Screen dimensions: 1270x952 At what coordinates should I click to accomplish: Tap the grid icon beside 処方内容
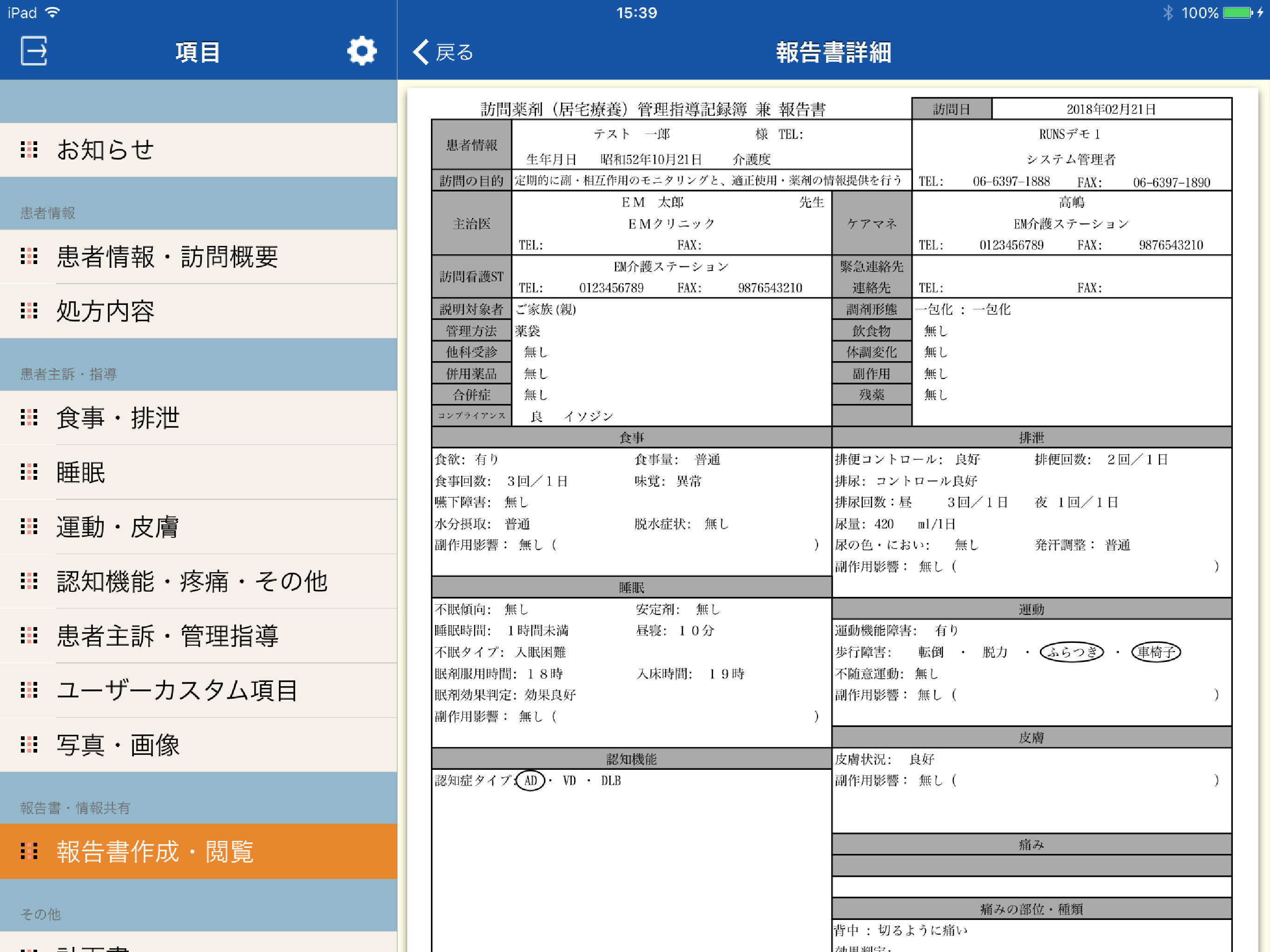[x=29, y=311]
